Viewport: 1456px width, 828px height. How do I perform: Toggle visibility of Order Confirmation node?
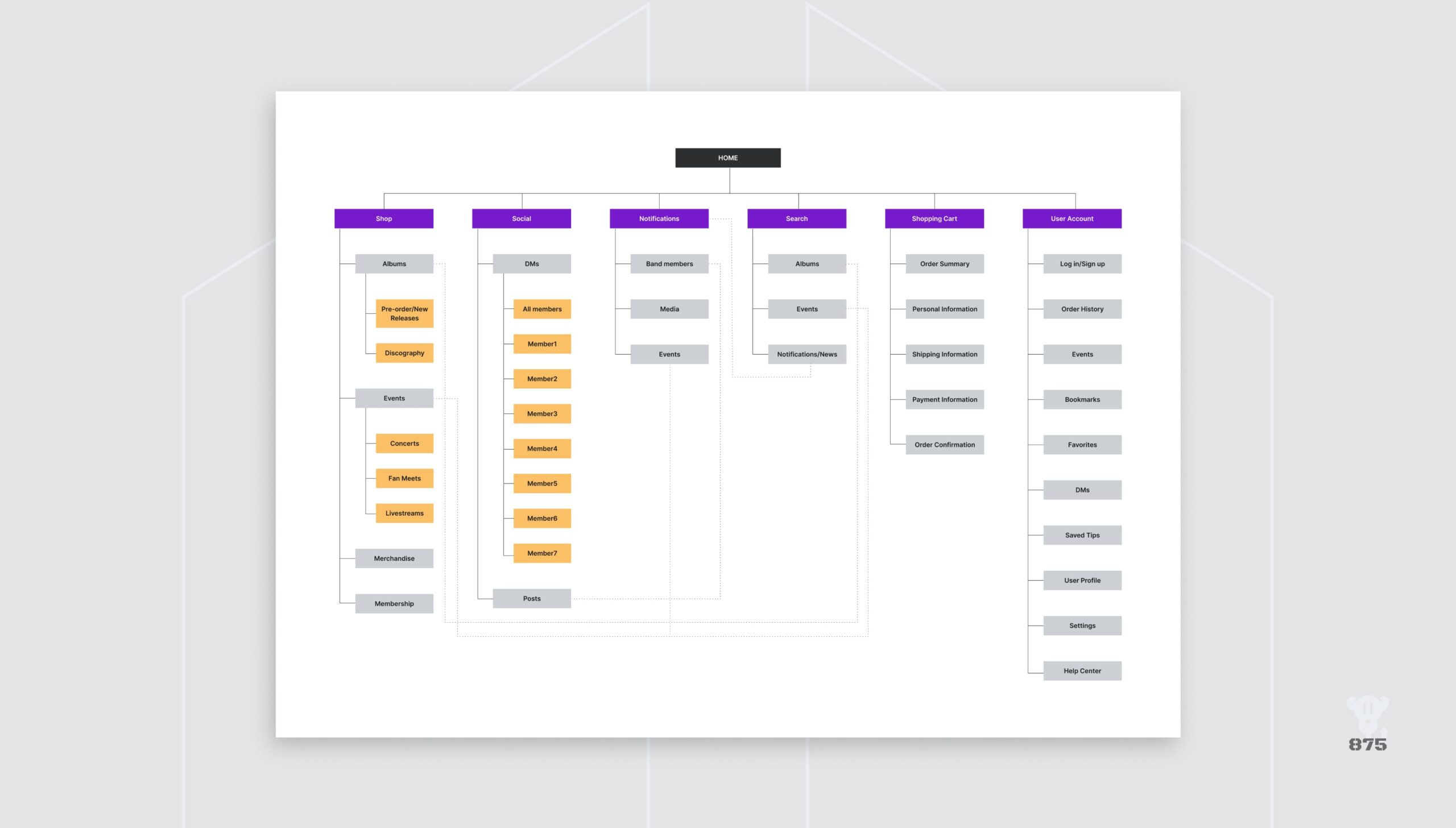(944, 444)
